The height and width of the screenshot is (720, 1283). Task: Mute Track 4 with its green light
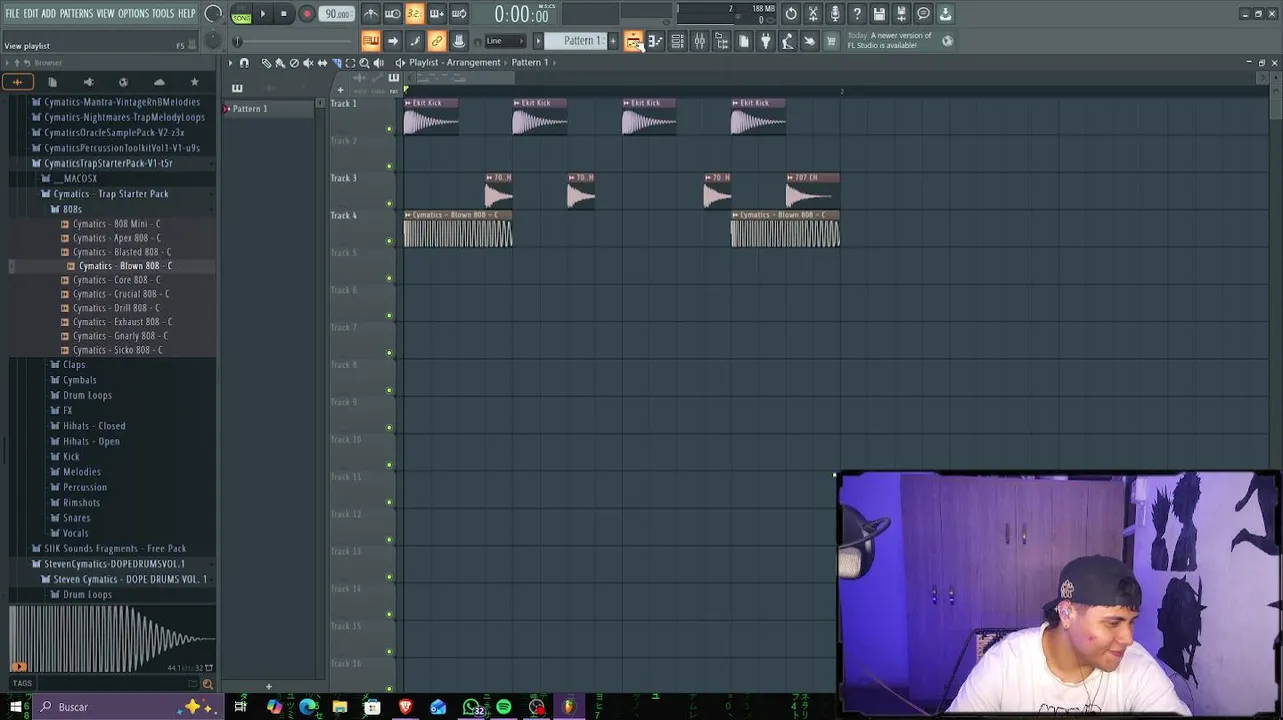389,241
